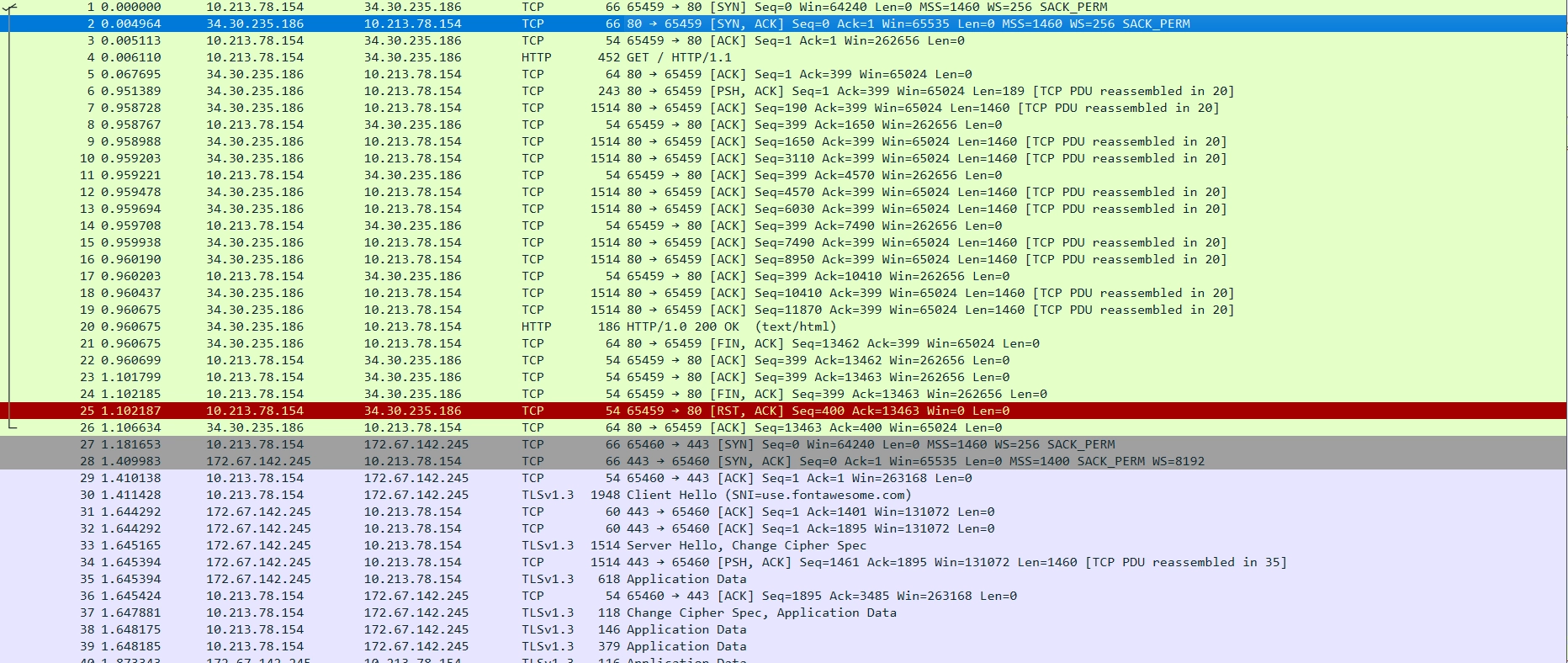Select packet 39 Application Data length 379

click(x=784, y=646)
